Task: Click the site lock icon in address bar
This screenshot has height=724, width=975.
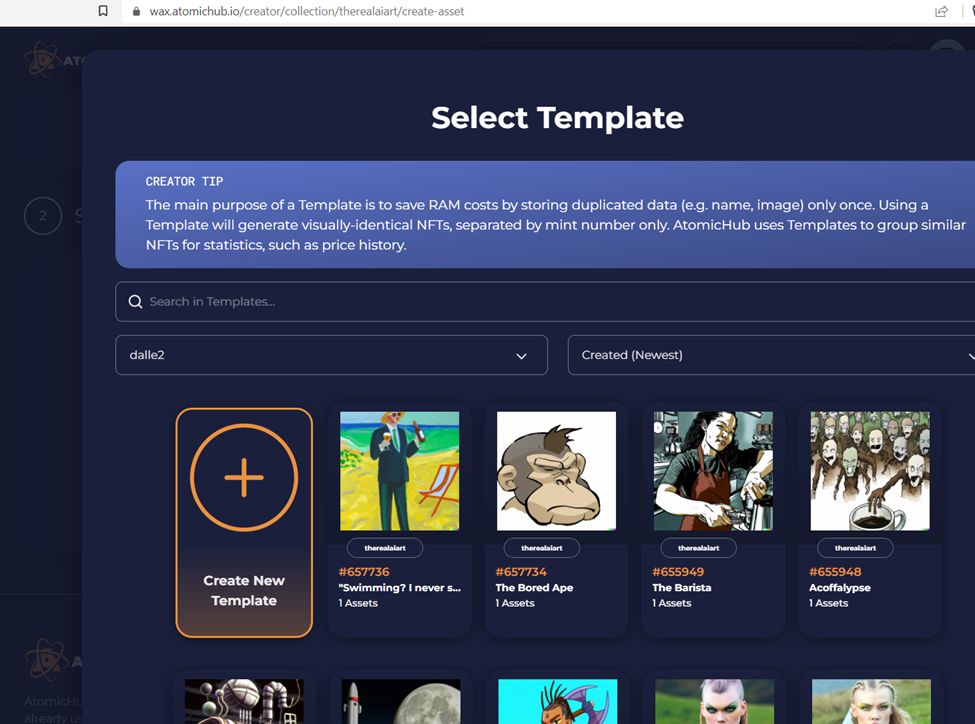Action: click(x=136, y=11)
